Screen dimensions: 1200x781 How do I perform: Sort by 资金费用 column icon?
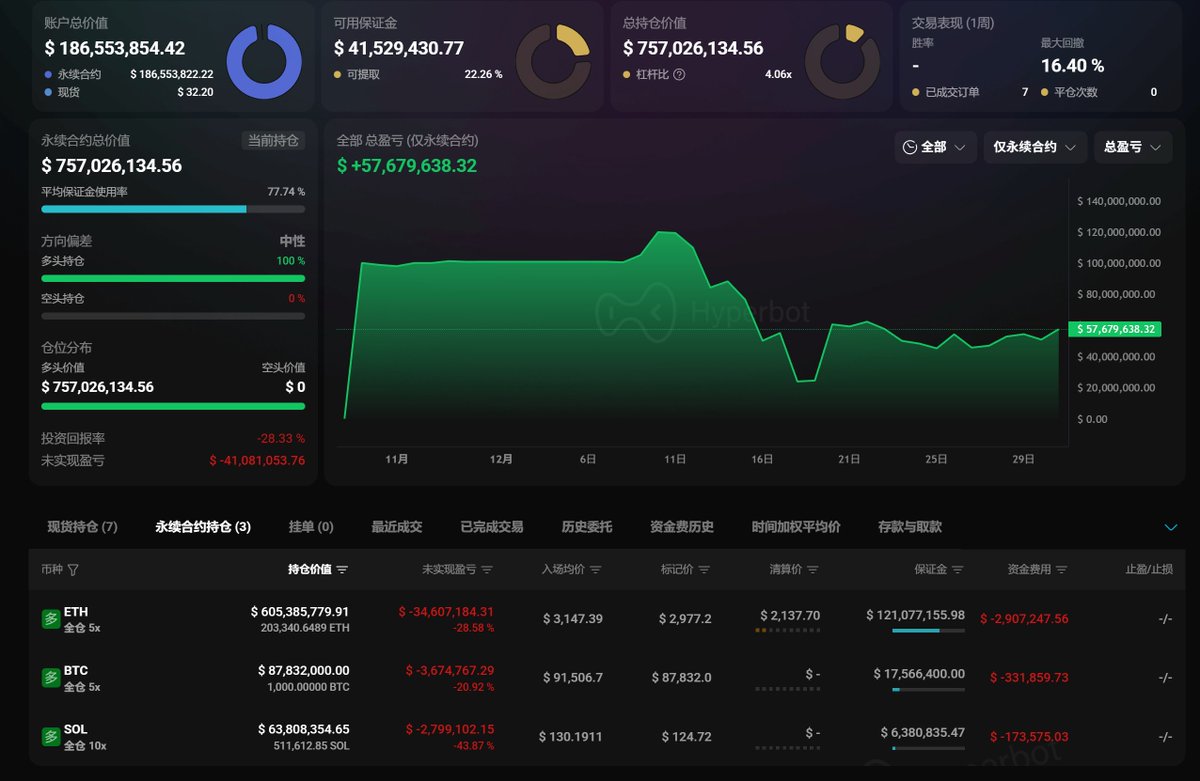tap(1061, 570)
